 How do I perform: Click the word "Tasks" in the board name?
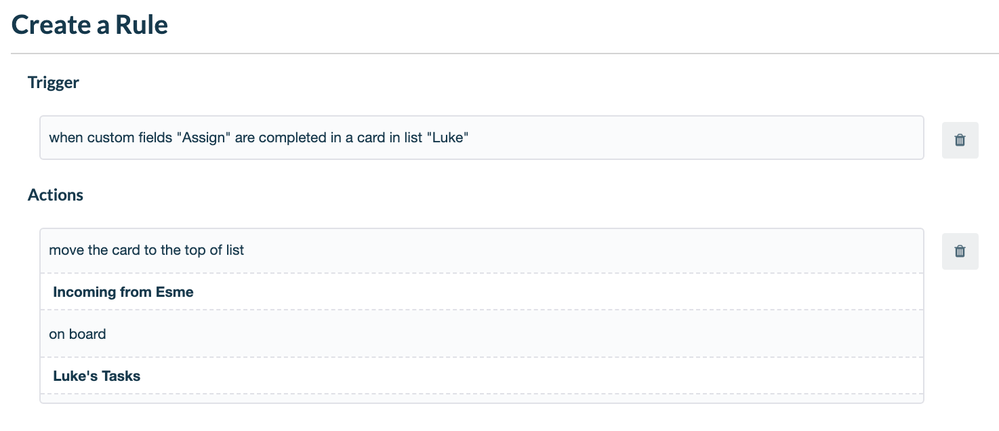pos(121,376)
